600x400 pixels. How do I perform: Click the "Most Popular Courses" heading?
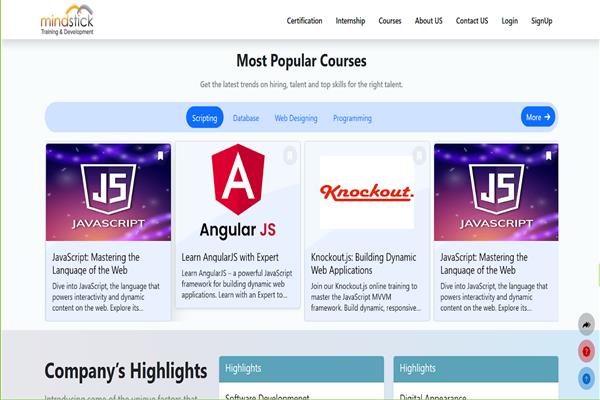[x=301, y=60]
